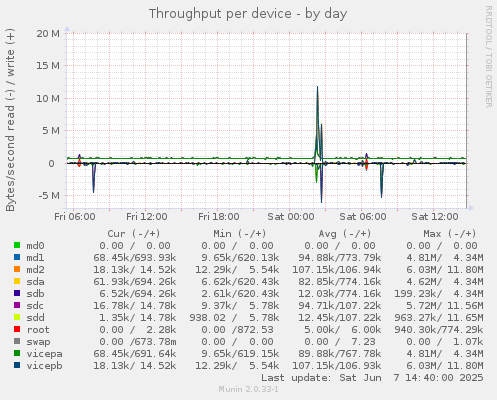Click the sdc purple legend swatch
Image resolution: width=497 pixels, height=400 pixels.
click(x=17, y=305)
